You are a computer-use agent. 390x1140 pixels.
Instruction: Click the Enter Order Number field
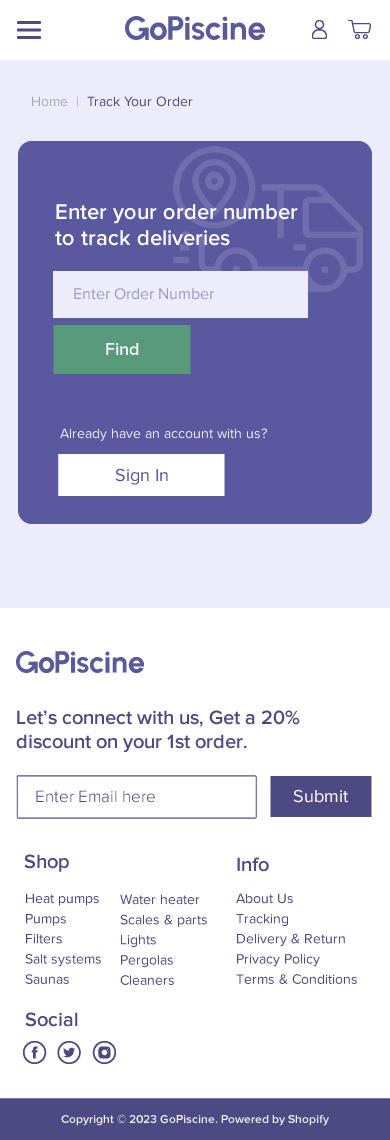click(180, 294)
